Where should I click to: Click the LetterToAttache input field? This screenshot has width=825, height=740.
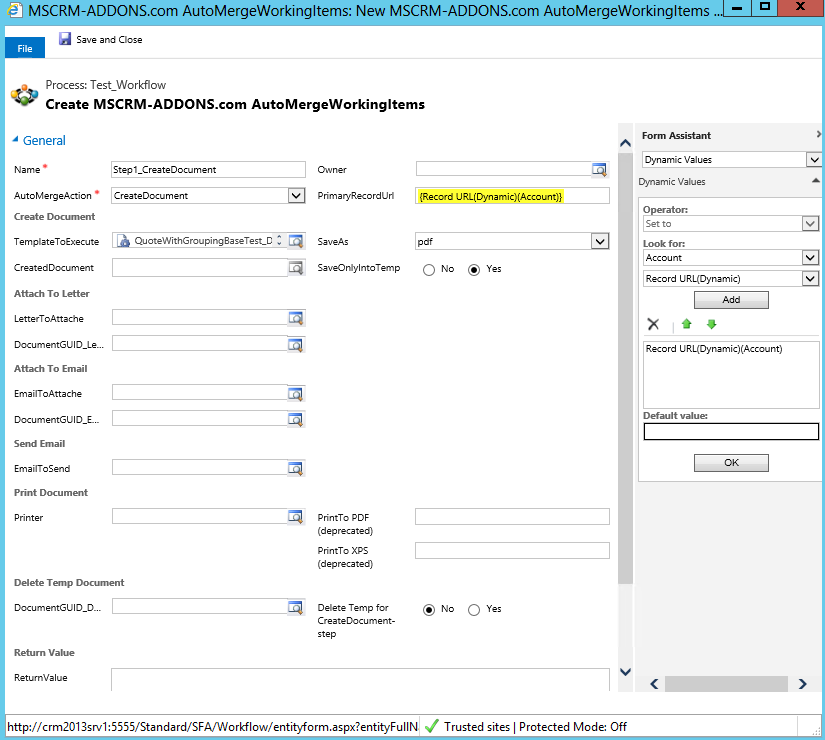click(x=200, y=318)
